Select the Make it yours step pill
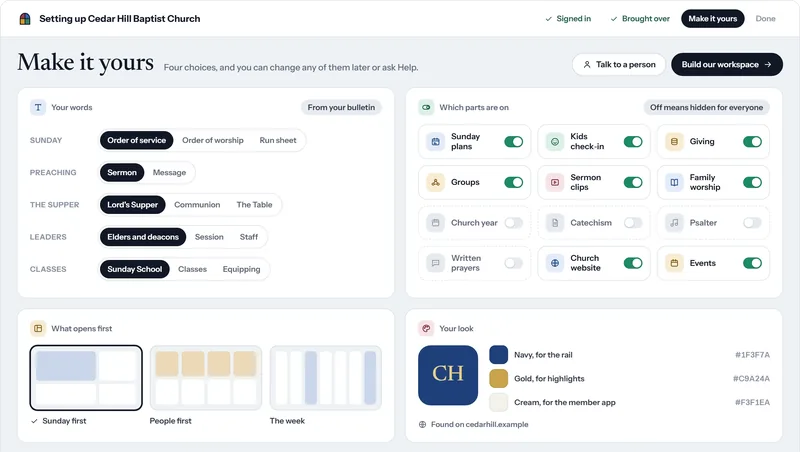 click(x=713, y=19)
